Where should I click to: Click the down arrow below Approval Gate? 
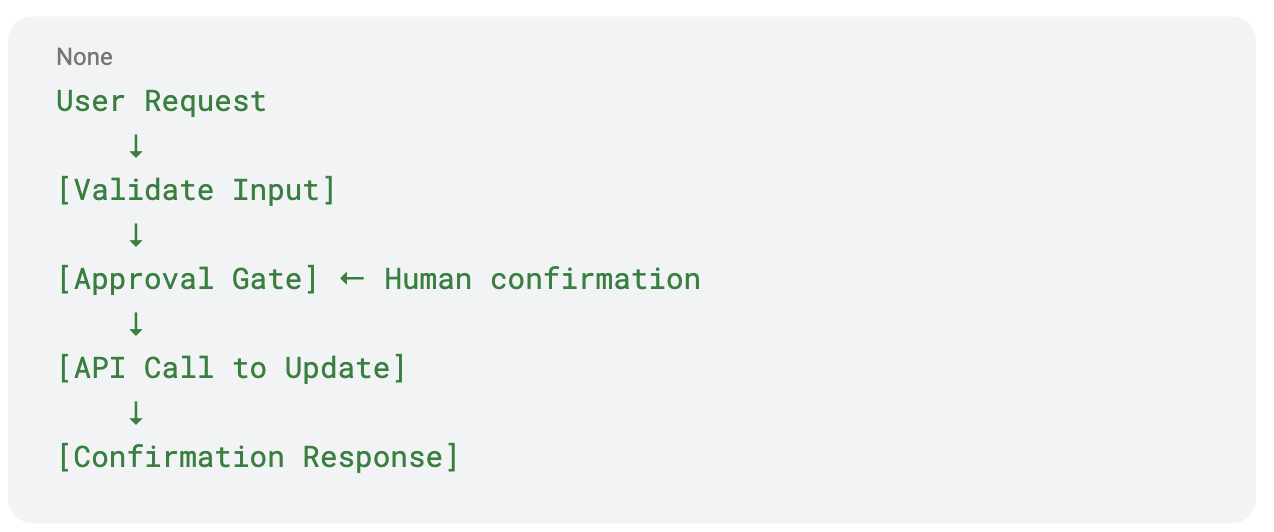(x=136, y=323)
